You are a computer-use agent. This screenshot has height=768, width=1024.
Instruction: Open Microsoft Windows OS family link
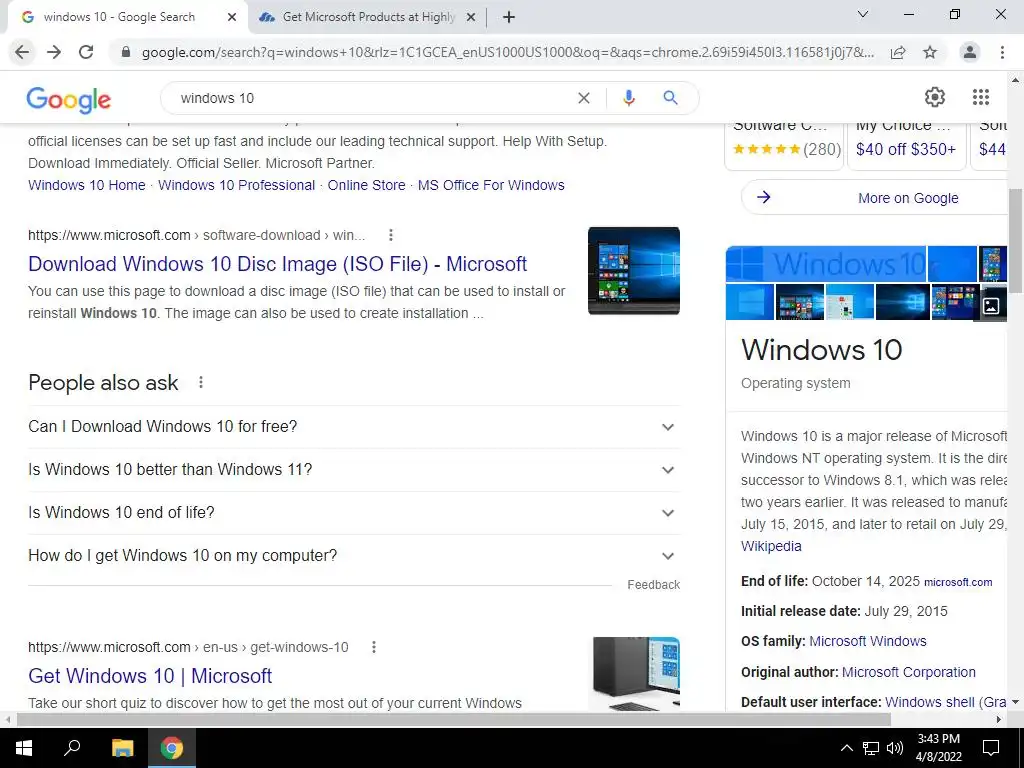pyautogui.click(x=868, y=641)
